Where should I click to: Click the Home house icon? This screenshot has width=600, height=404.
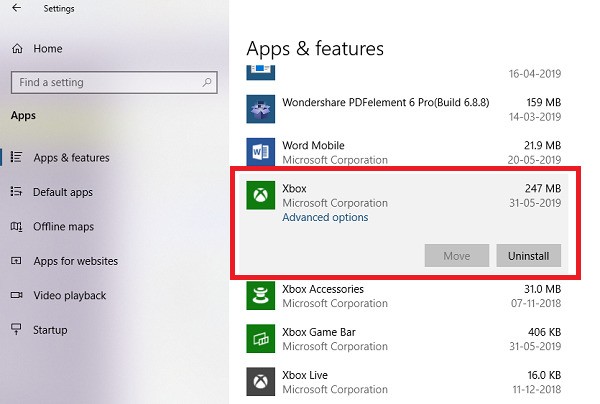pos(17,49)
